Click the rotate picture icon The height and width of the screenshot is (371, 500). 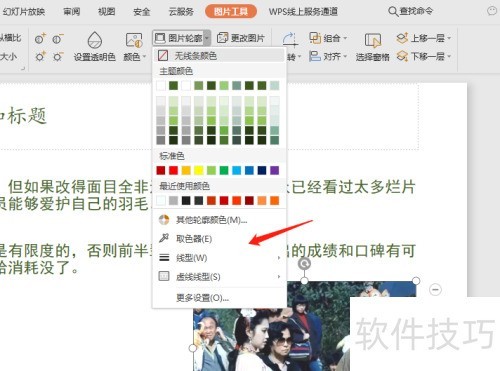tap(290, 39)
